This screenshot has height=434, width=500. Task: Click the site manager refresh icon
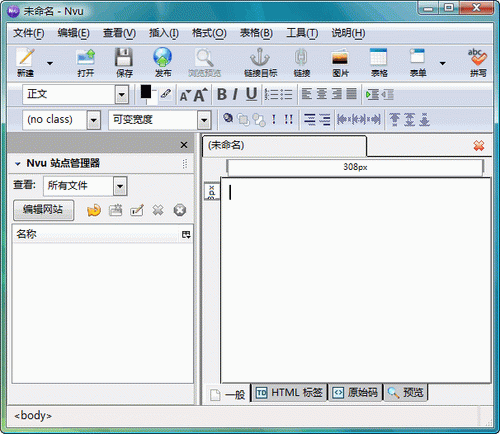coord(94,210)
